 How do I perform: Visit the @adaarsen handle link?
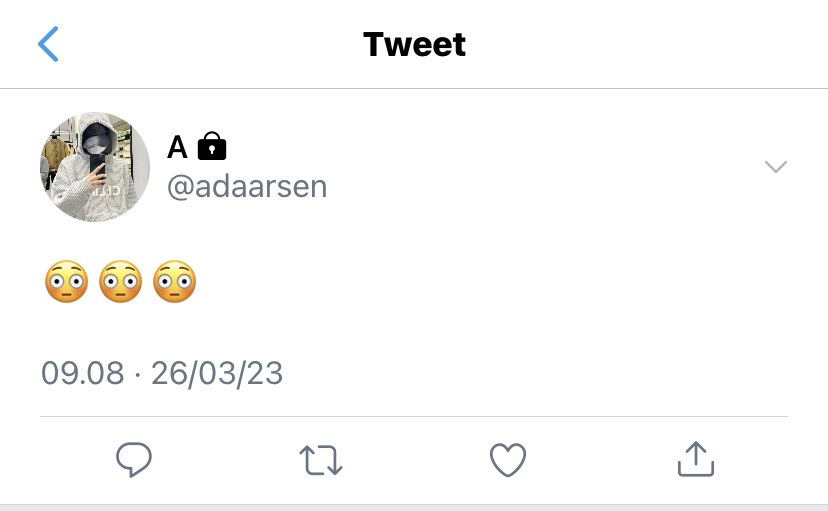[247, 187]
